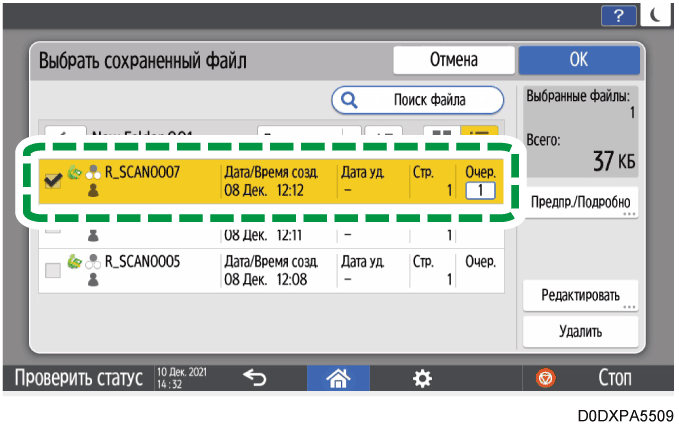Expand the Предпр./Подробно options
The width and height of the screenshot is (679, 427).
[581, 201]
